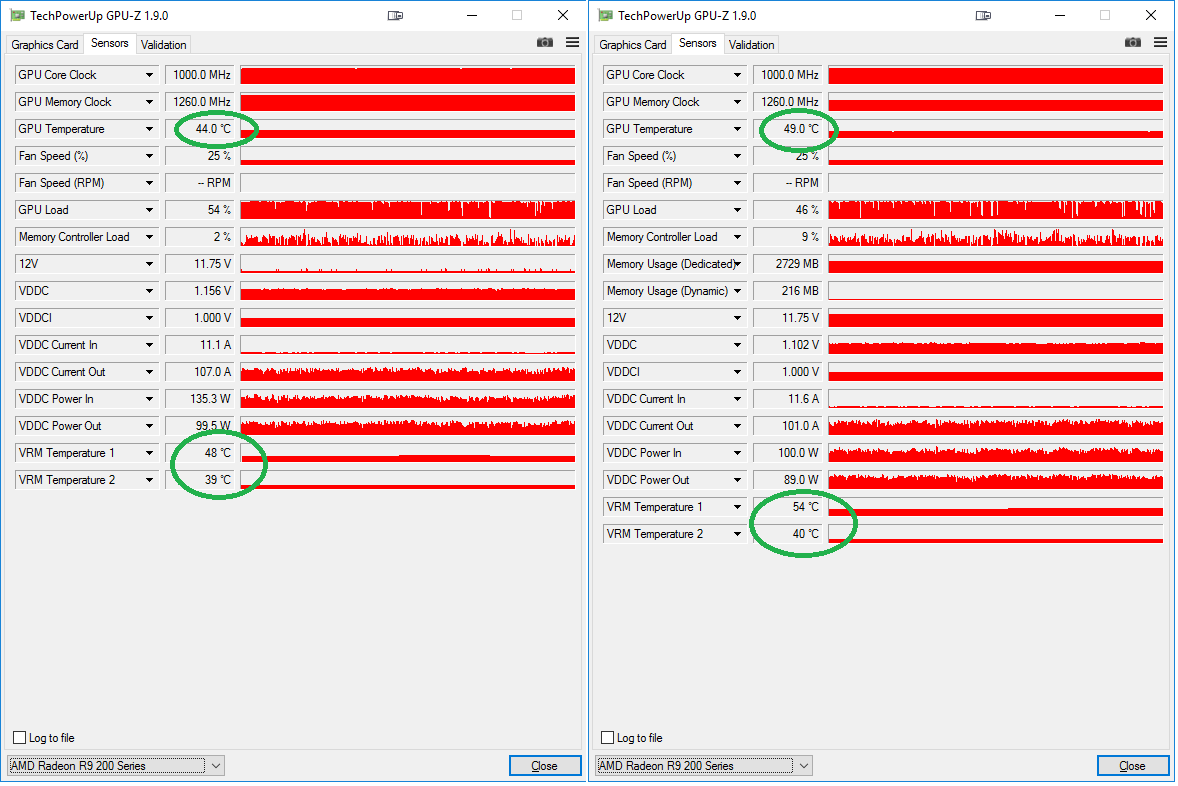1178x786 pixels.
Task: Click the GPU-Z app icon in left title bar
Action: coord(17,15)
